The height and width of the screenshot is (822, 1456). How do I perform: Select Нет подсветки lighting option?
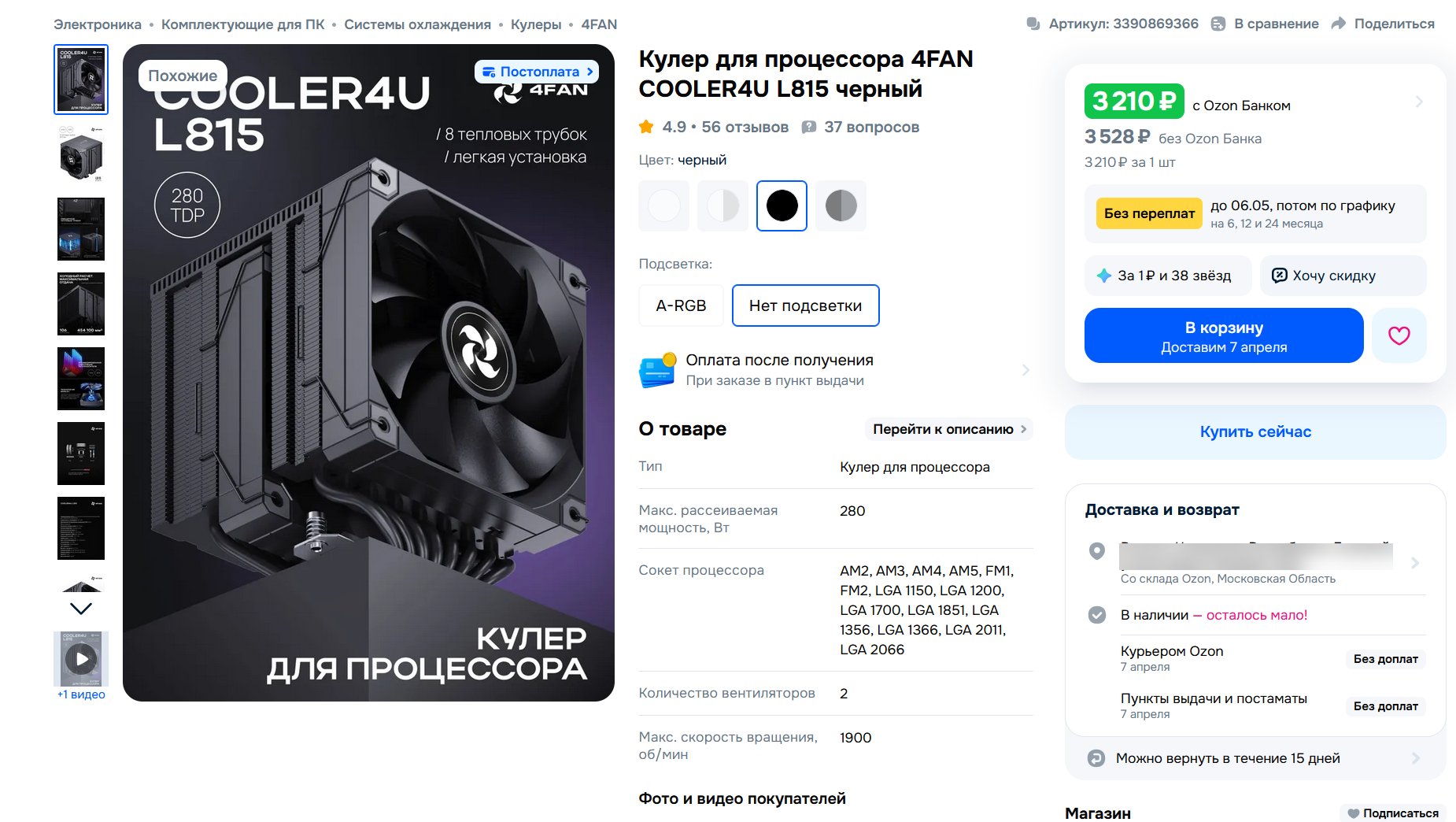pyautogui.click(x=805, y=305)
